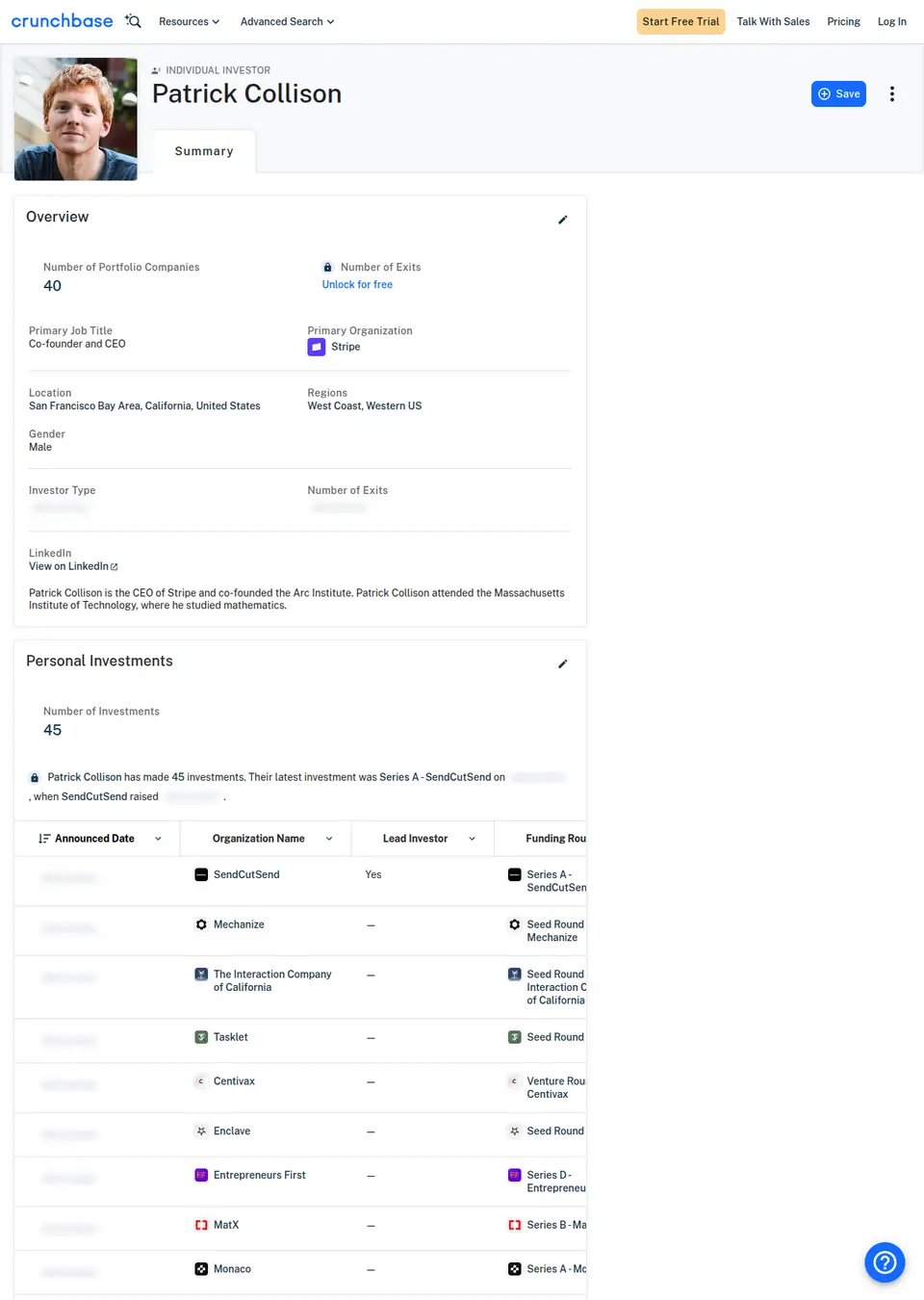Click the West Coast, Western US regions text
924x1300 pixels.
click(x=365, y=406)
